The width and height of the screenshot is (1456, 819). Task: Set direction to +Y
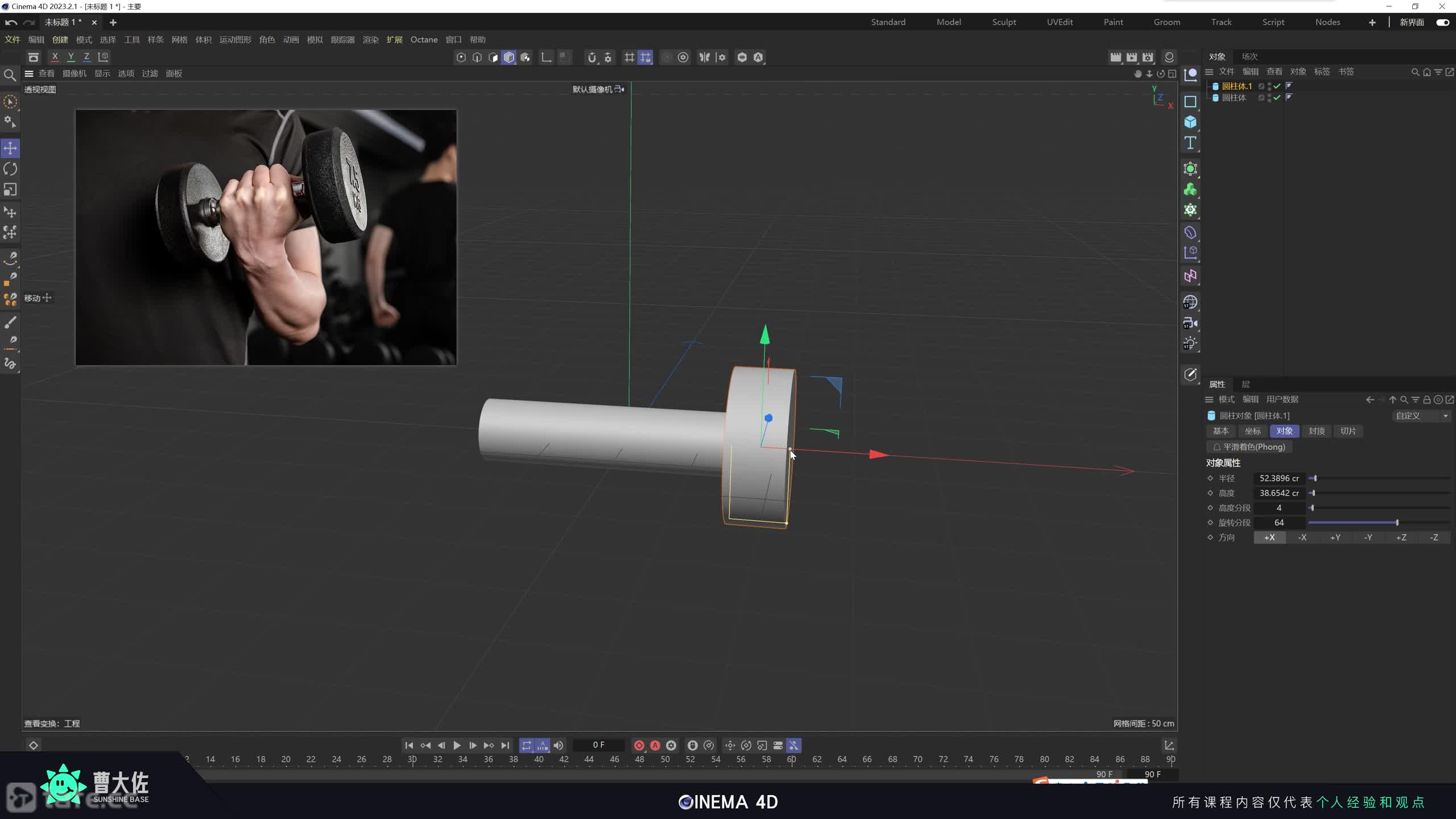1335,537
